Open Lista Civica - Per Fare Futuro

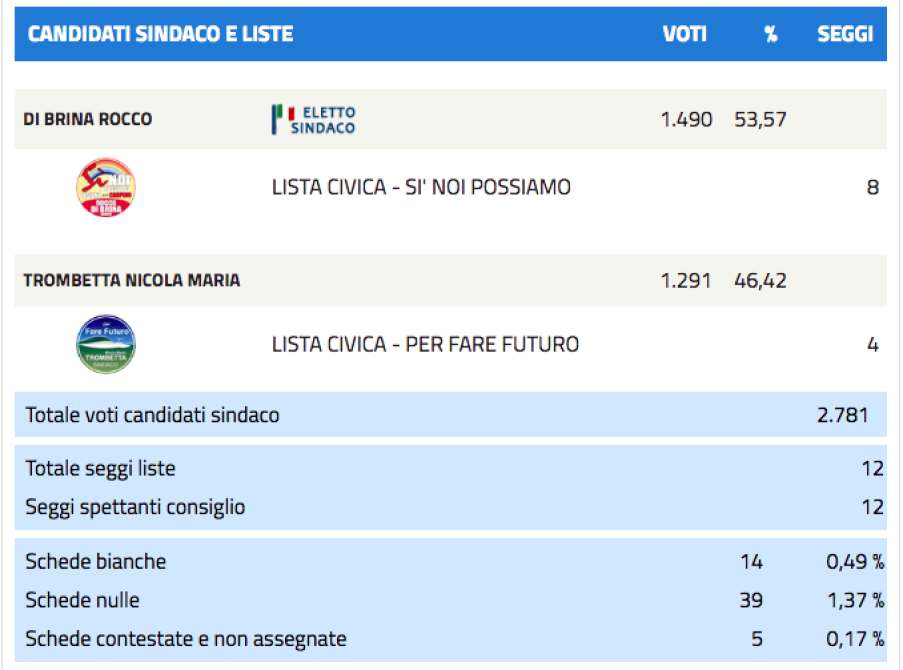coord(425,345)
